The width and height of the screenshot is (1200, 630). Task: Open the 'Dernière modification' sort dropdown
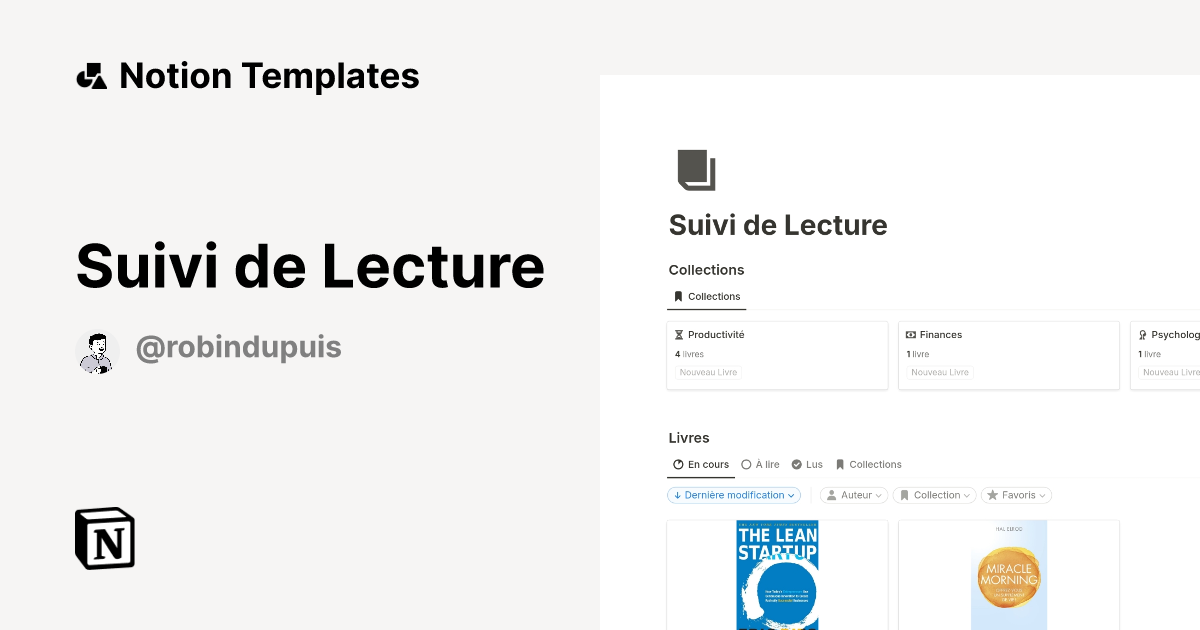click(734, 494)
